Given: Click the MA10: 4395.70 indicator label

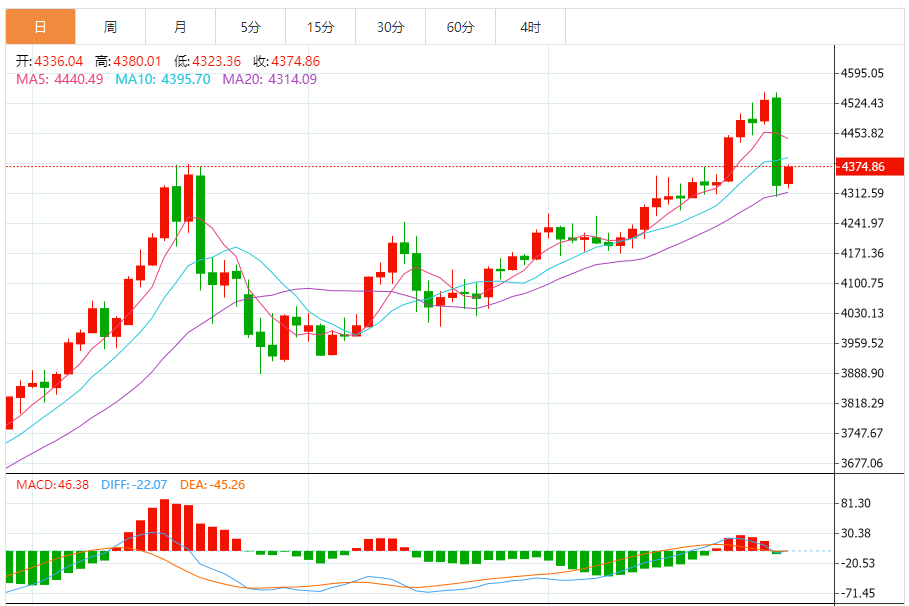Looking at the screenshot, I should point(162,79).
